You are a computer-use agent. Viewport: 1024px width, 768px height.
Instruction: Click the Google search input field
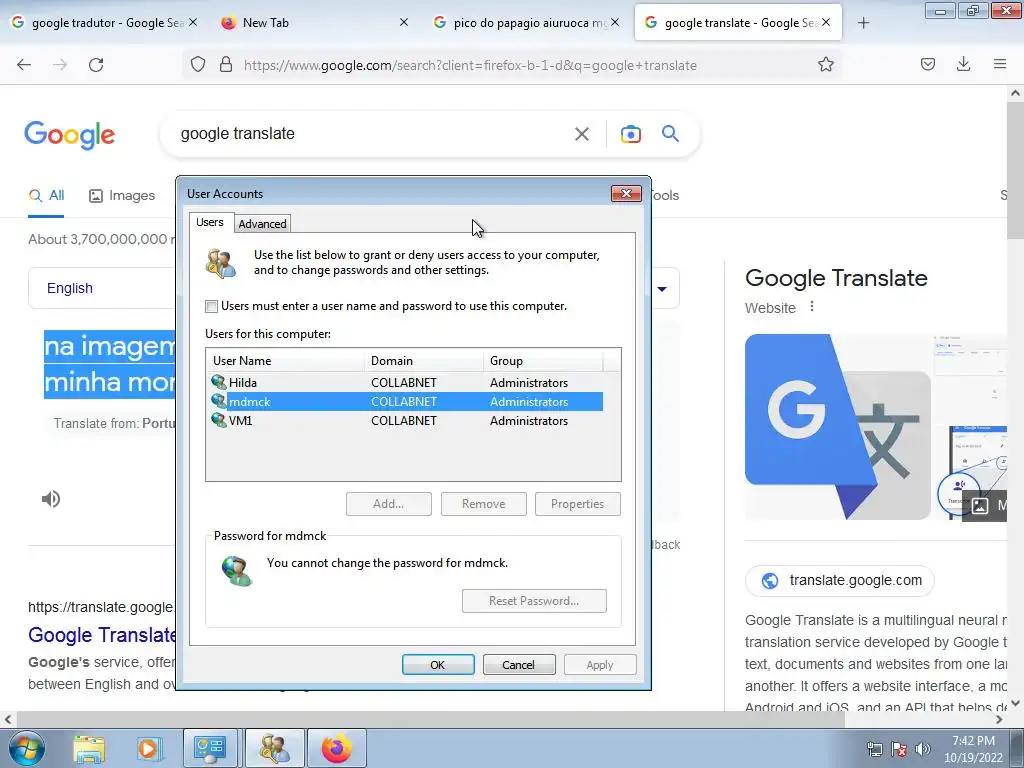(x=372, y=134)
